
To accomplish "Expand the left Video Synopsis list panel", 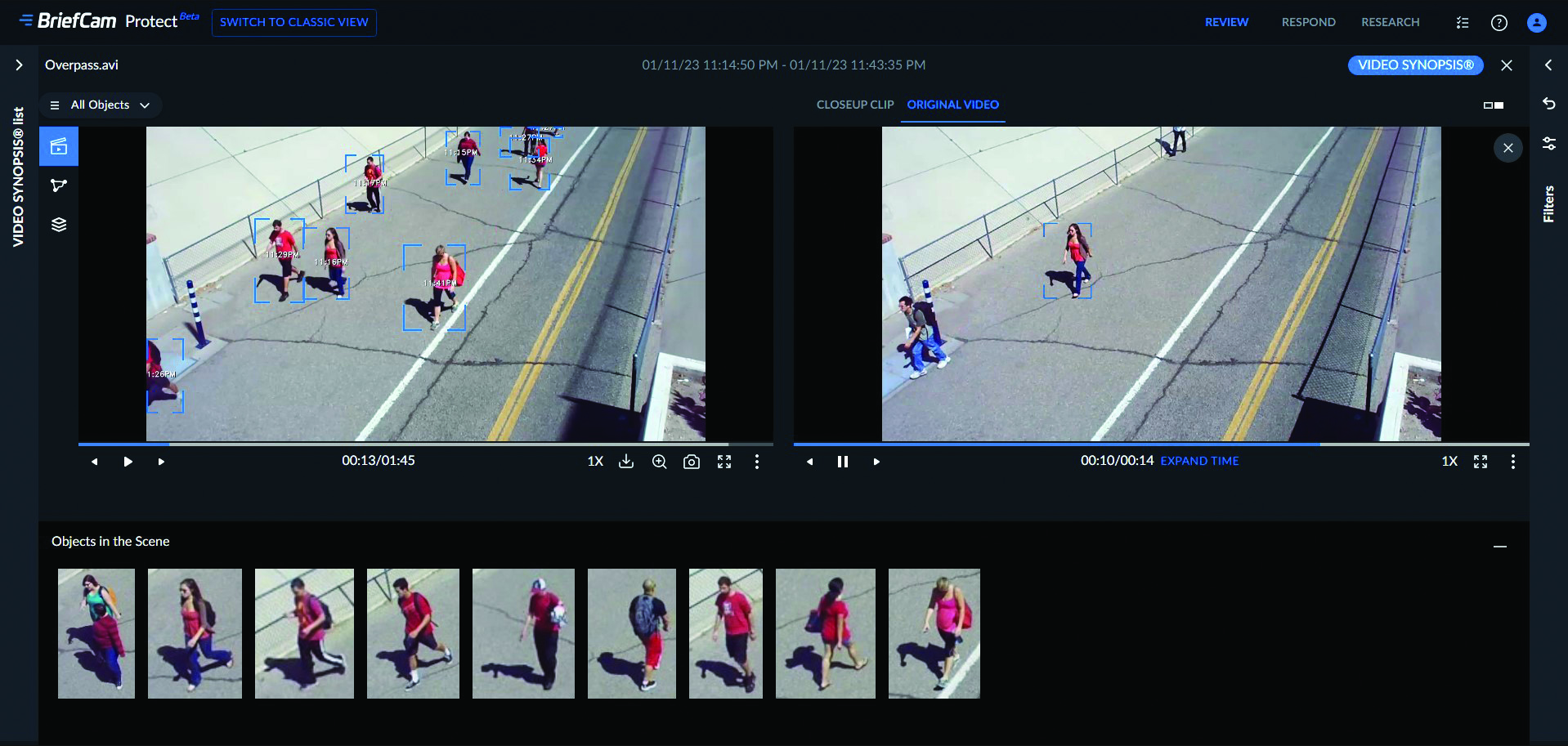I will pos(19,65).
